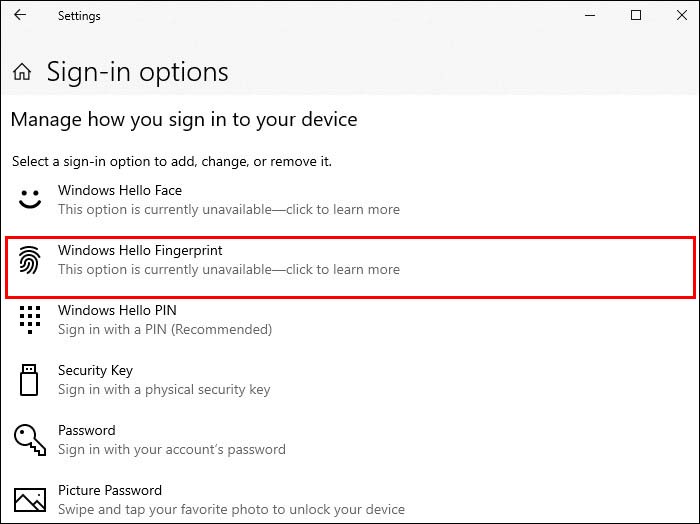Minimize the Settings window
The image size is (700, 524).
pyautogui.click(x=590, y=16)
